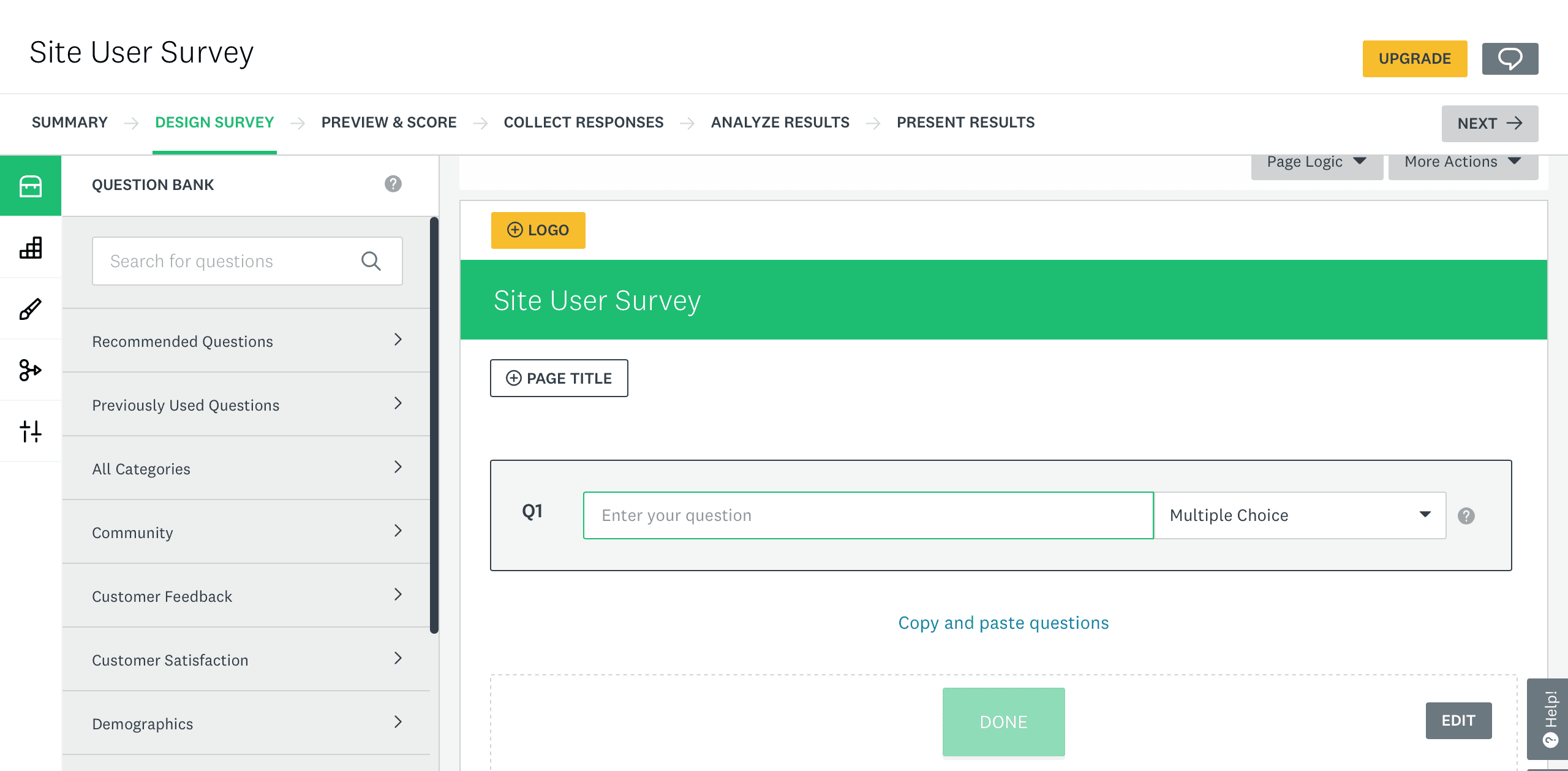Screen dimensions: 1568x771
Task: Click the Upgrade button
Action: [x=1415, y=59]
